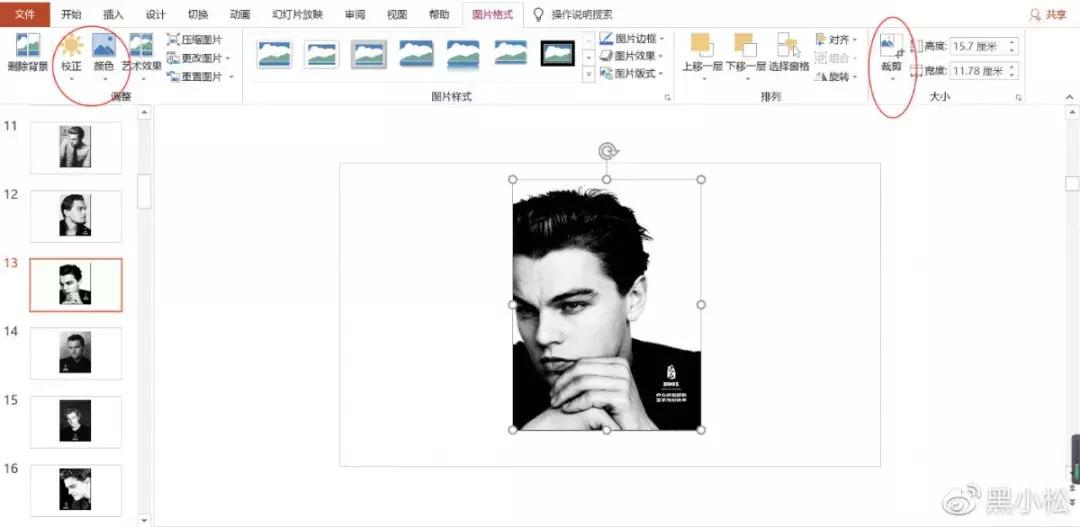Select slide 14 thumbnail
This screenshot has height=527, width=1080.
click(x=75, y=353)
